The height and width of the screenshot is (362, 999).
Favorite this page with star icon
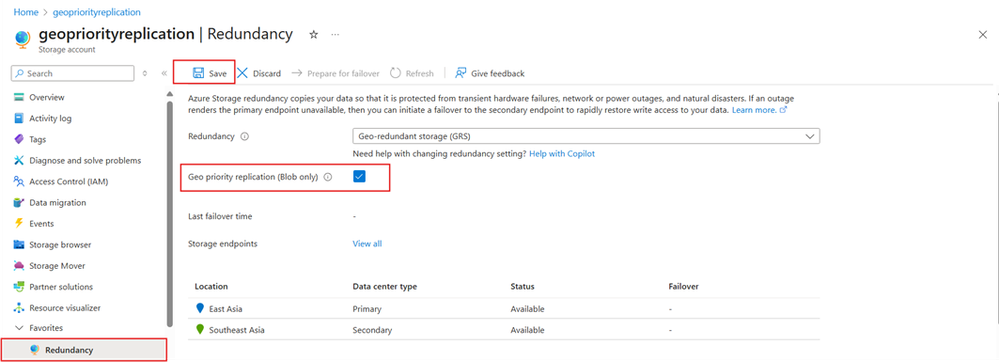tap(313, 34)
